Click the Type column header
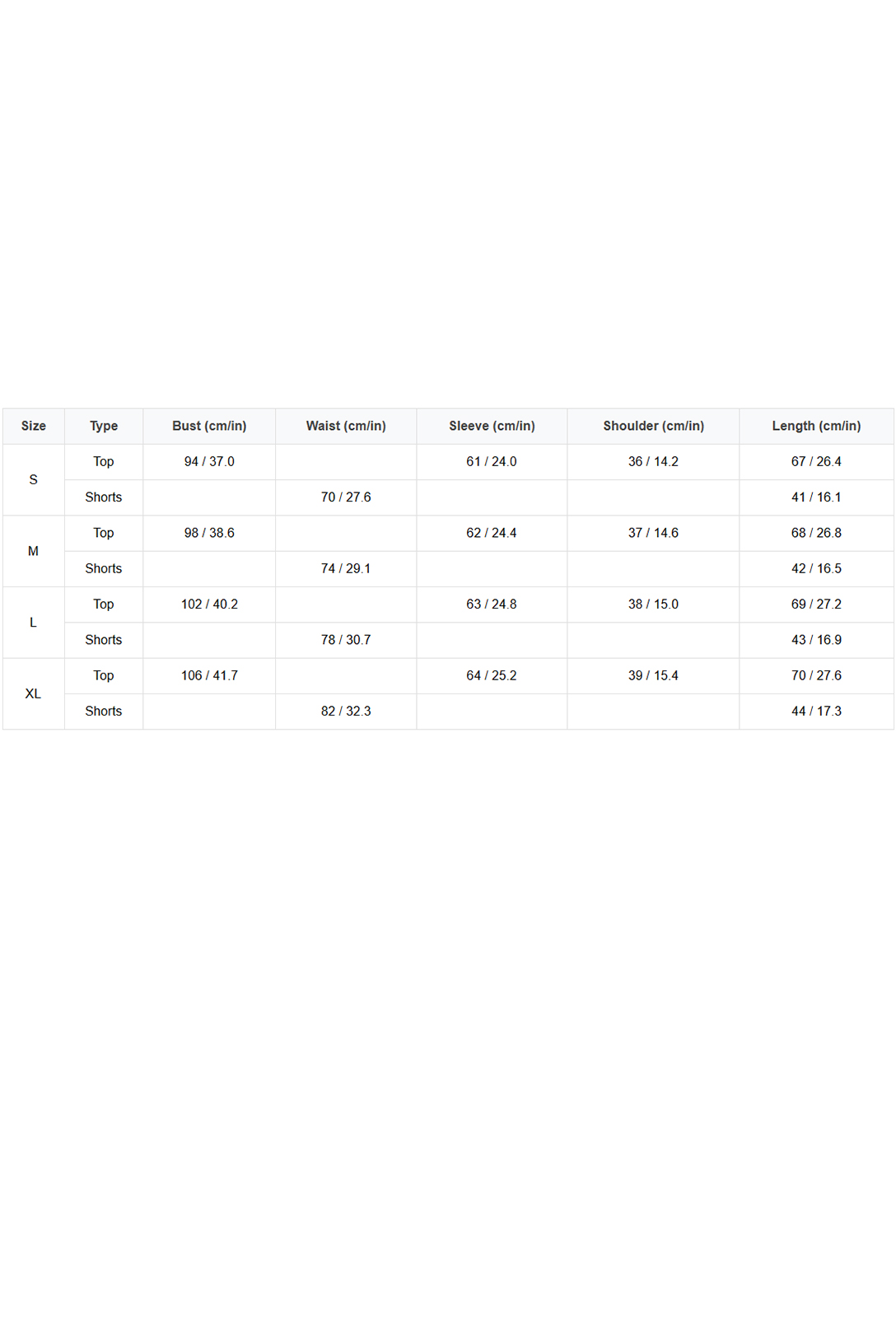The image size is (896, 1344). pos(104,426)
